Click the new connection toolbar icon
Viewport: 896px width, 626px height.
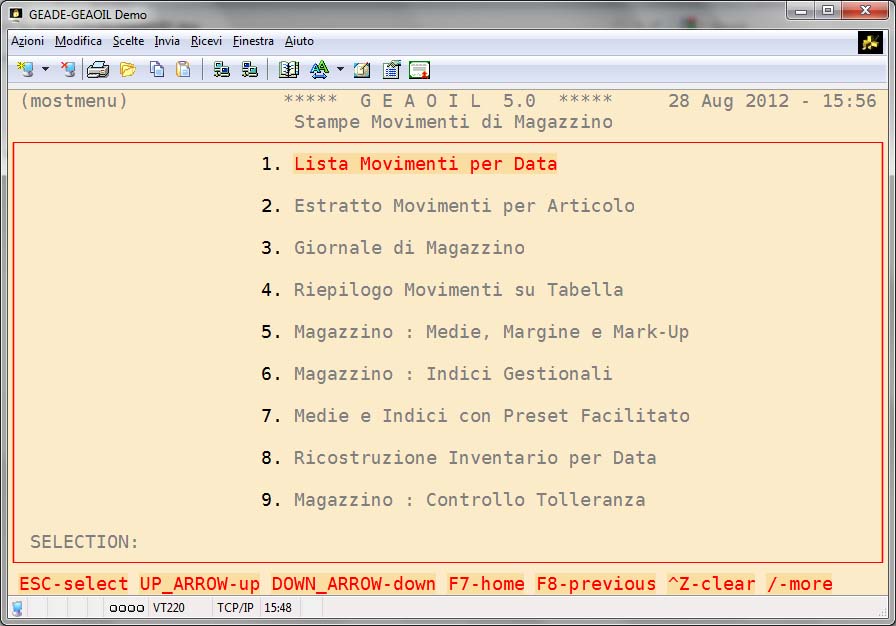(x=25, y=70)
